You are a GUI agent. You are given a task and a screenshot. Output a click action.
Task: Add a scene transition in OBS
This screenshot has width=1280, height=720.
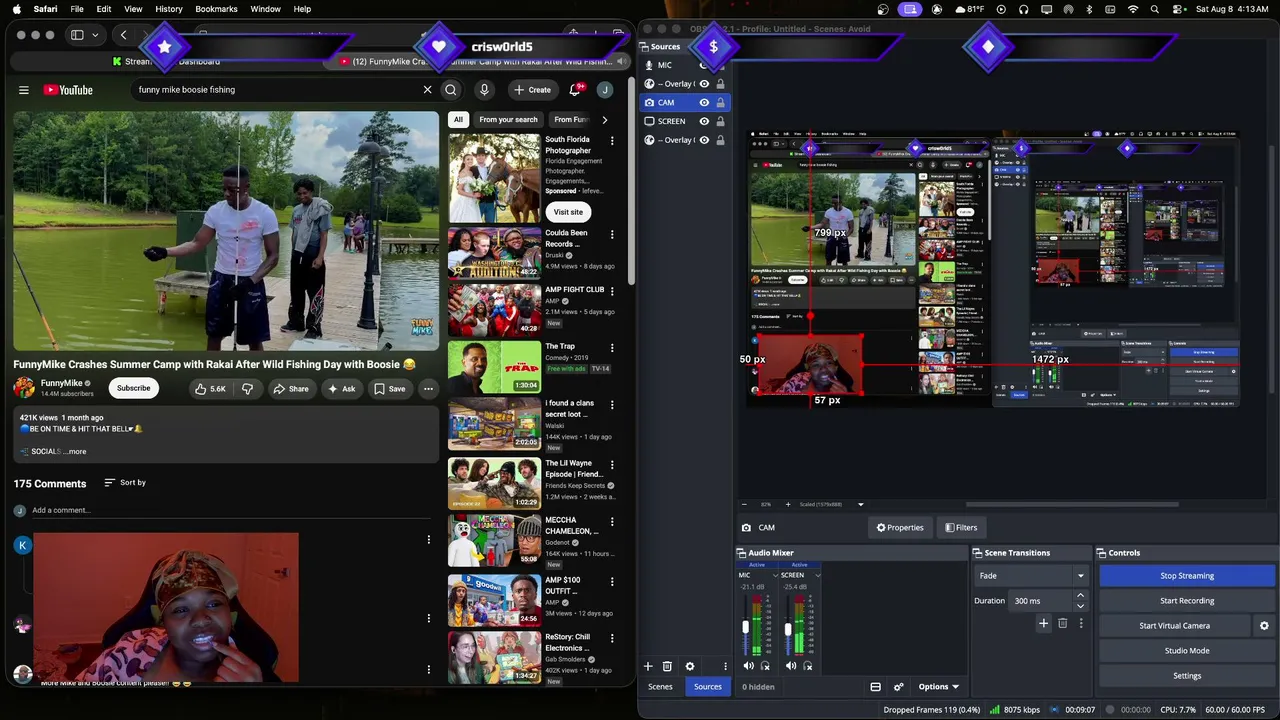pyautogui.click(x=1043, y=623)
